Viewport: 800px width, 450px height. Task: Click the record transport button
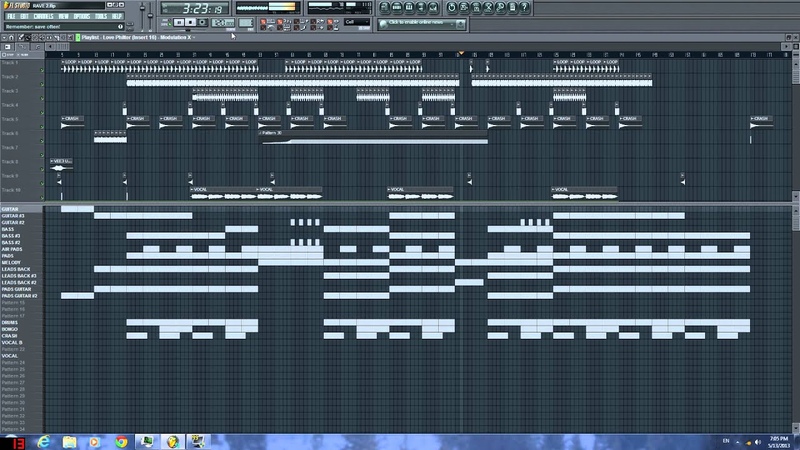tap(202, 22)
